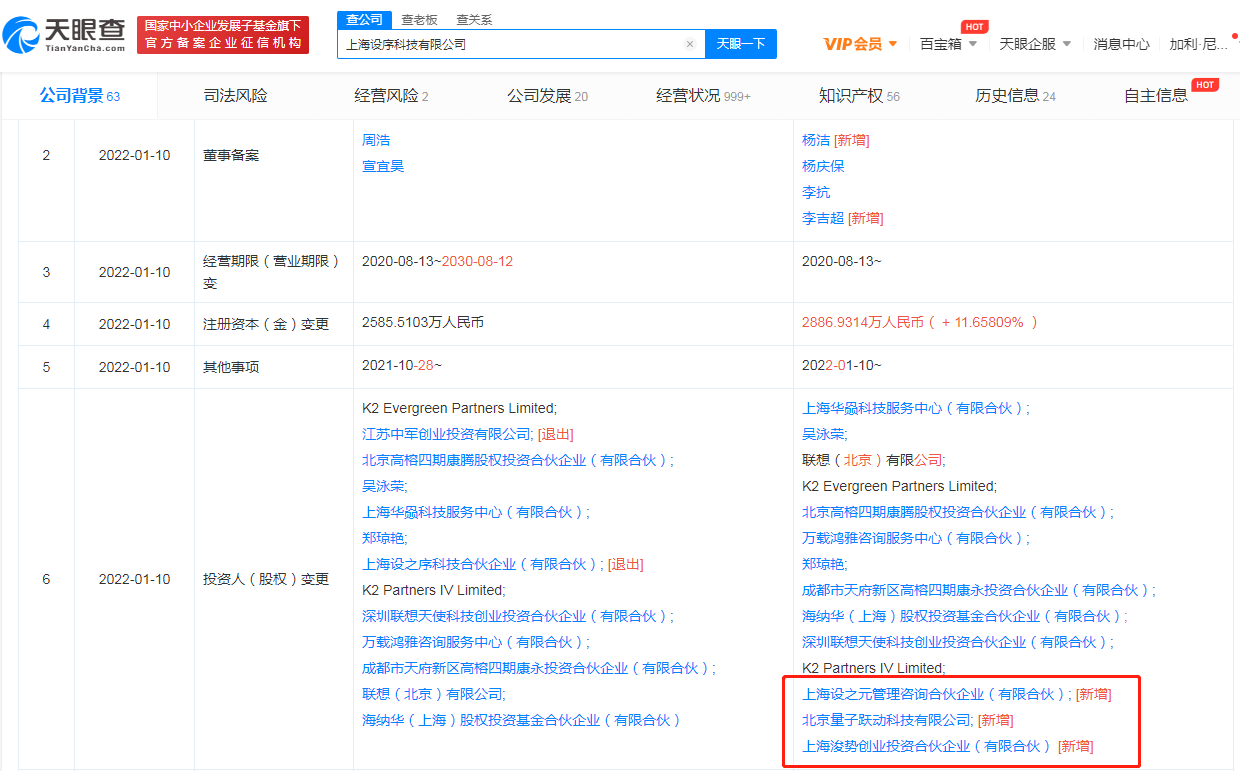This screenshot has width=1240, height=771.
Task: Switch to the 经营状况 tab
Action: pyautogui.click(x=703, y=96)
